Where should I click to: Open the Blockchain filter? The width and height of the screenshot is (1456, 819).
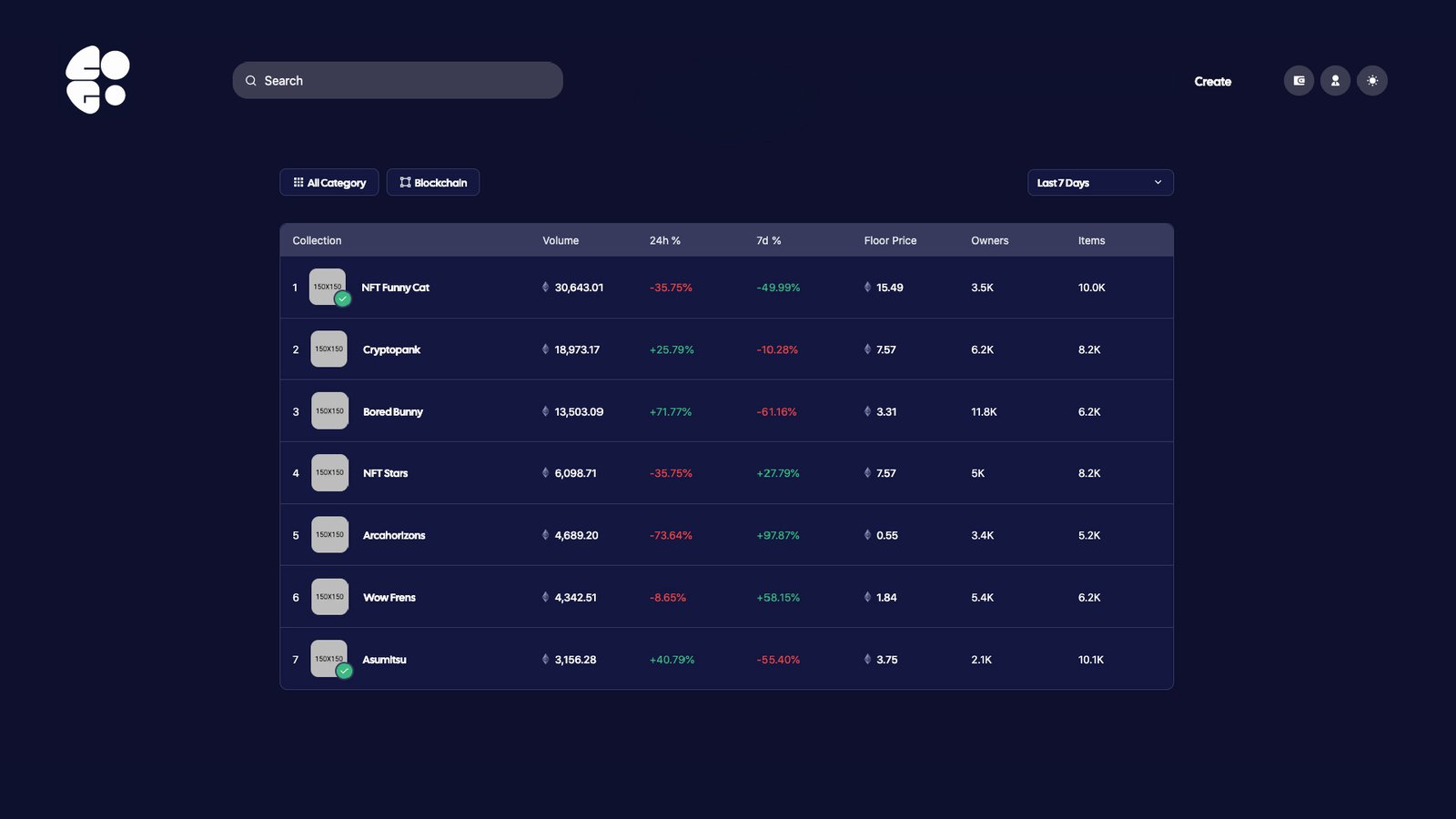coord(433,183)
